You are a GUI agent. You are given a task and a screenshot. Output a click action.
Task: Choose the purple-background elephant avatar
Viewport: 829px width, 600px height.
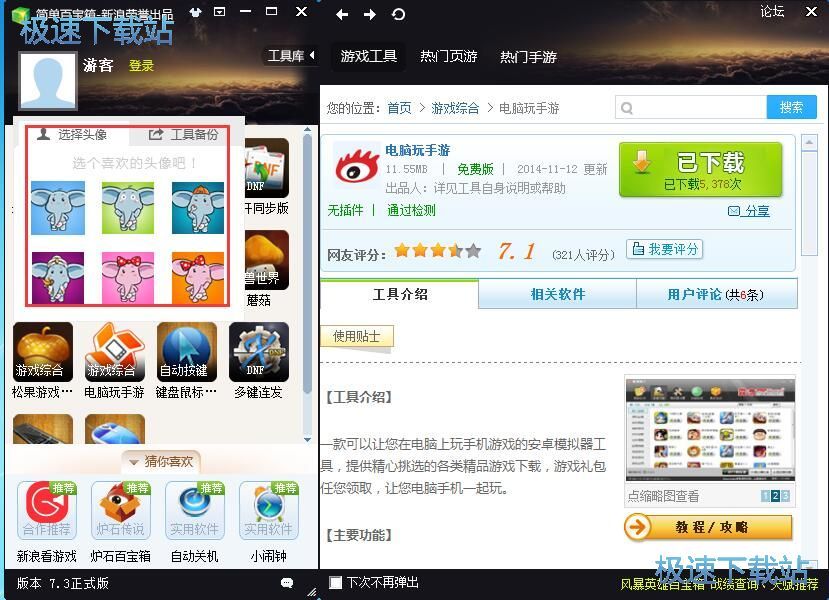pyautogui.click(x=58, y=278)
